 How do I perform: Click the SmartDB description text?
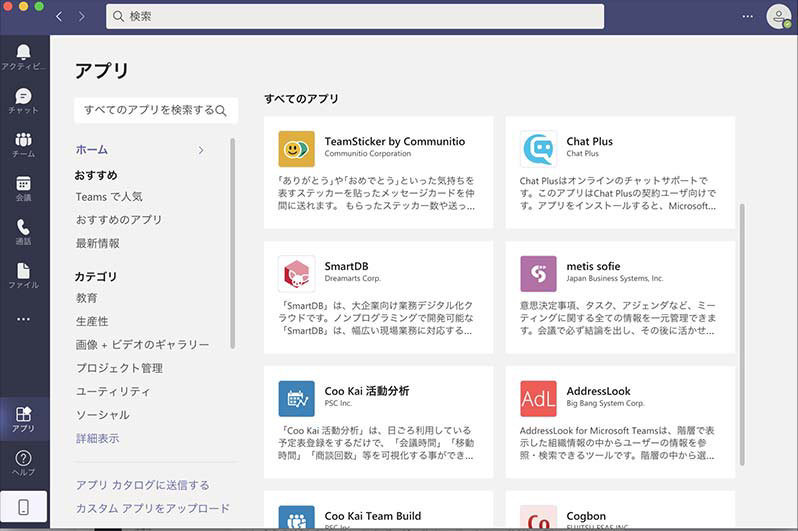(x=376, y=318)
